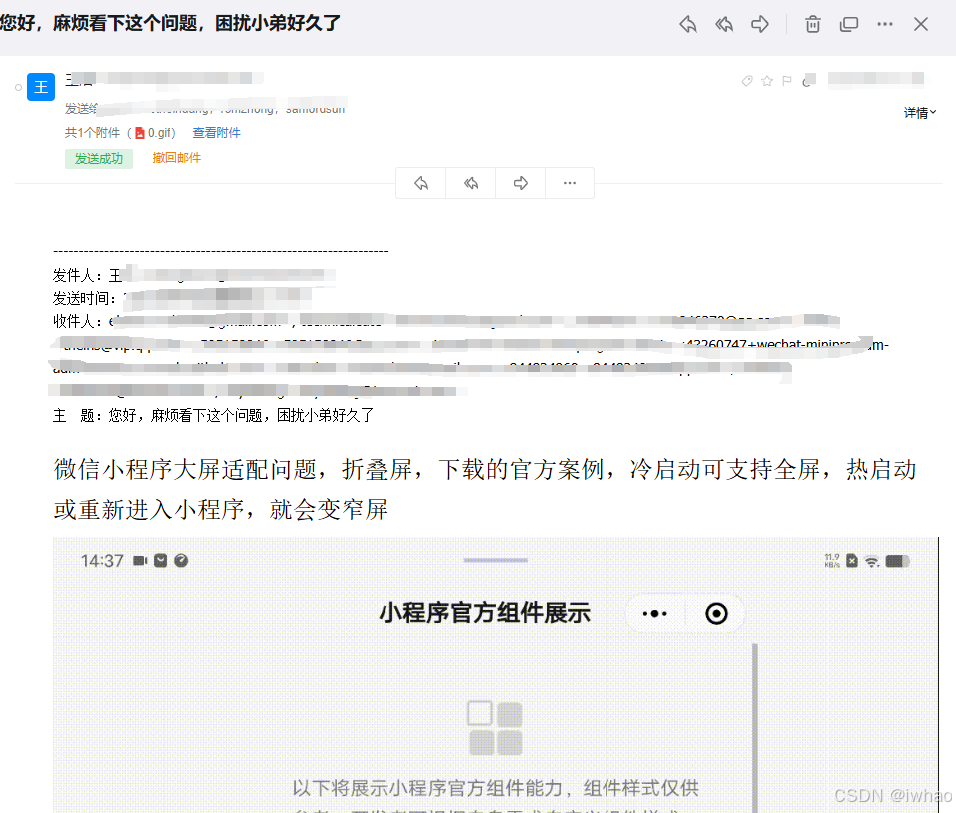Click the mini program three-dots menu

pyautogui.click(x=655, y=614)
